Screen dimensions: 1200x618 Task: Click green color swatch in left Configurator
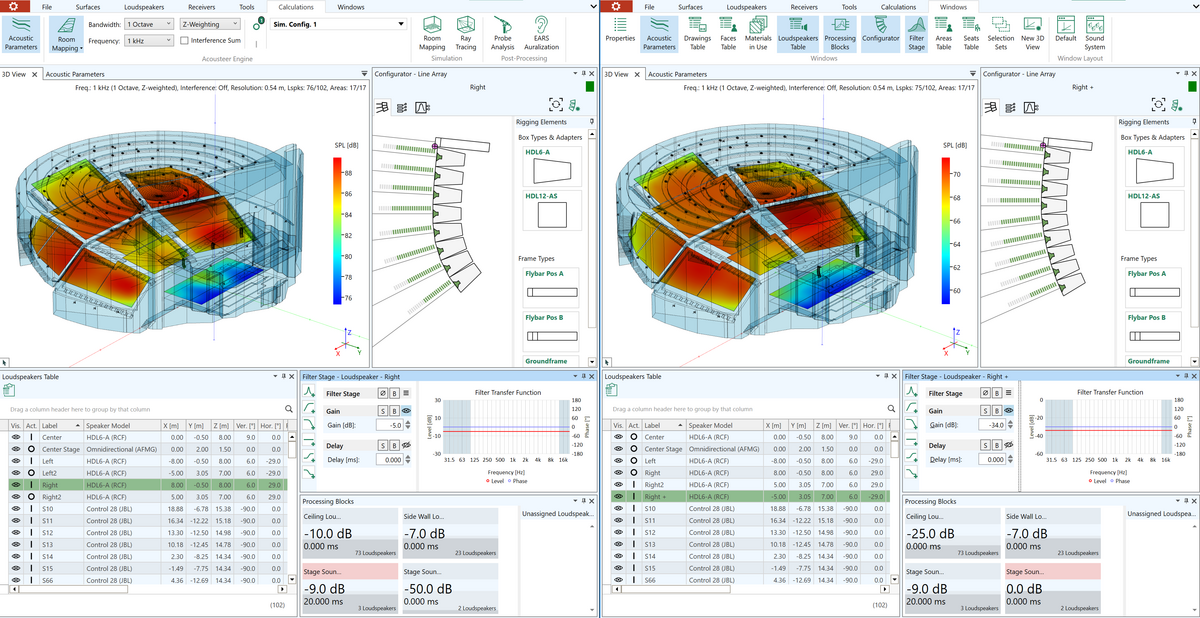pos(590,87)
